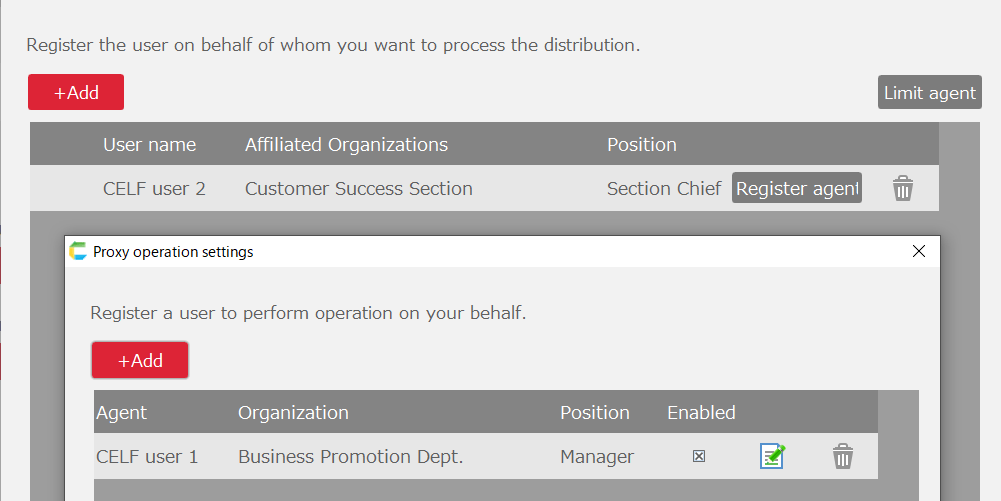Click the Customer Success Section cell
The height and width of the screenshot is (501, 1001).
[358, 188]
